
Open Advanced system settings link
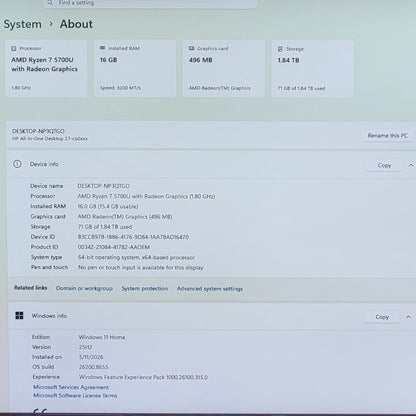point(210,289)
